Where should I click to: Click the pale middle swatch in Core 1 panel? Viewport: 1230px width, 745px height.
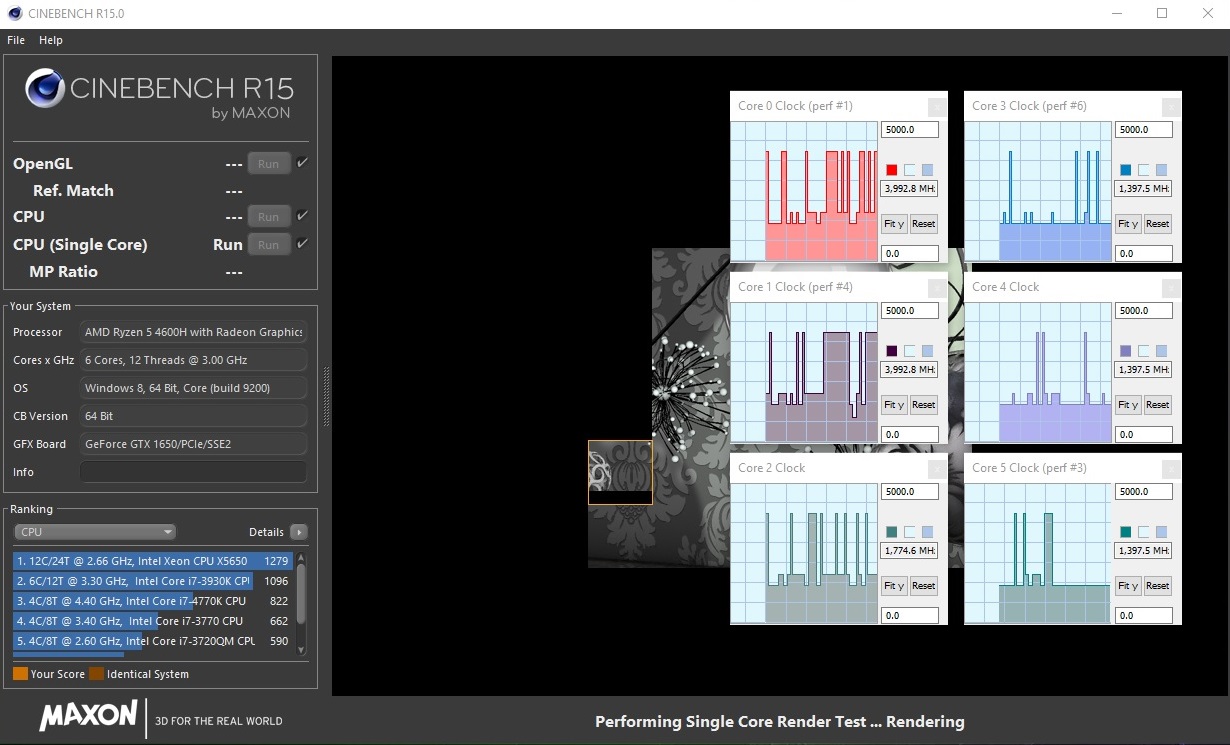point(910,351)
